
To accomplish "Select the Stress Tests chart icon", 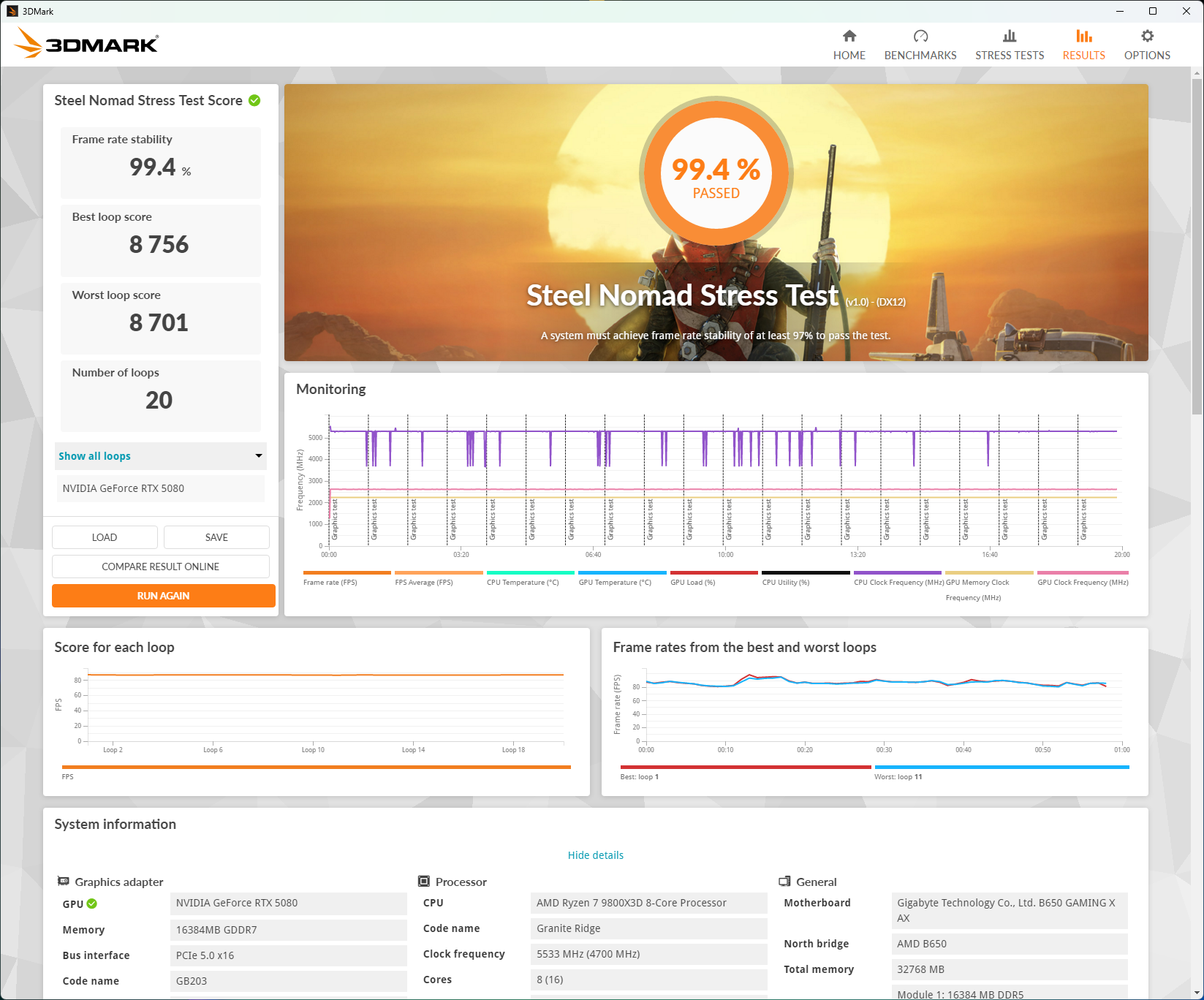I will point(1009,37).
